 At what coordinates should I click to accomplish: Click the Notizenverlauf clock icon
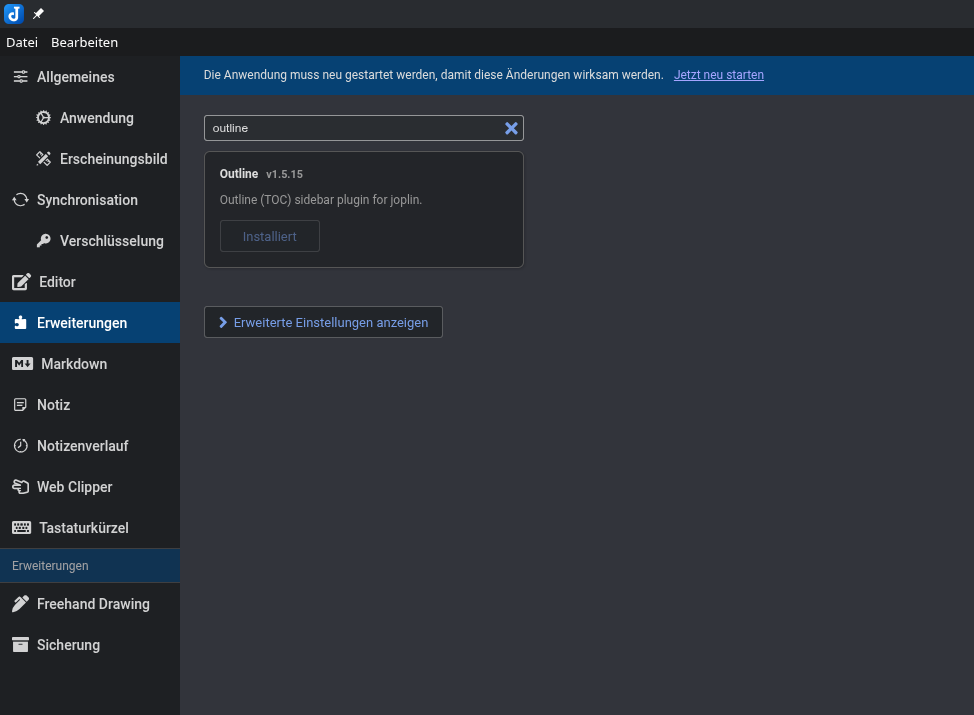tap(20, 445)
